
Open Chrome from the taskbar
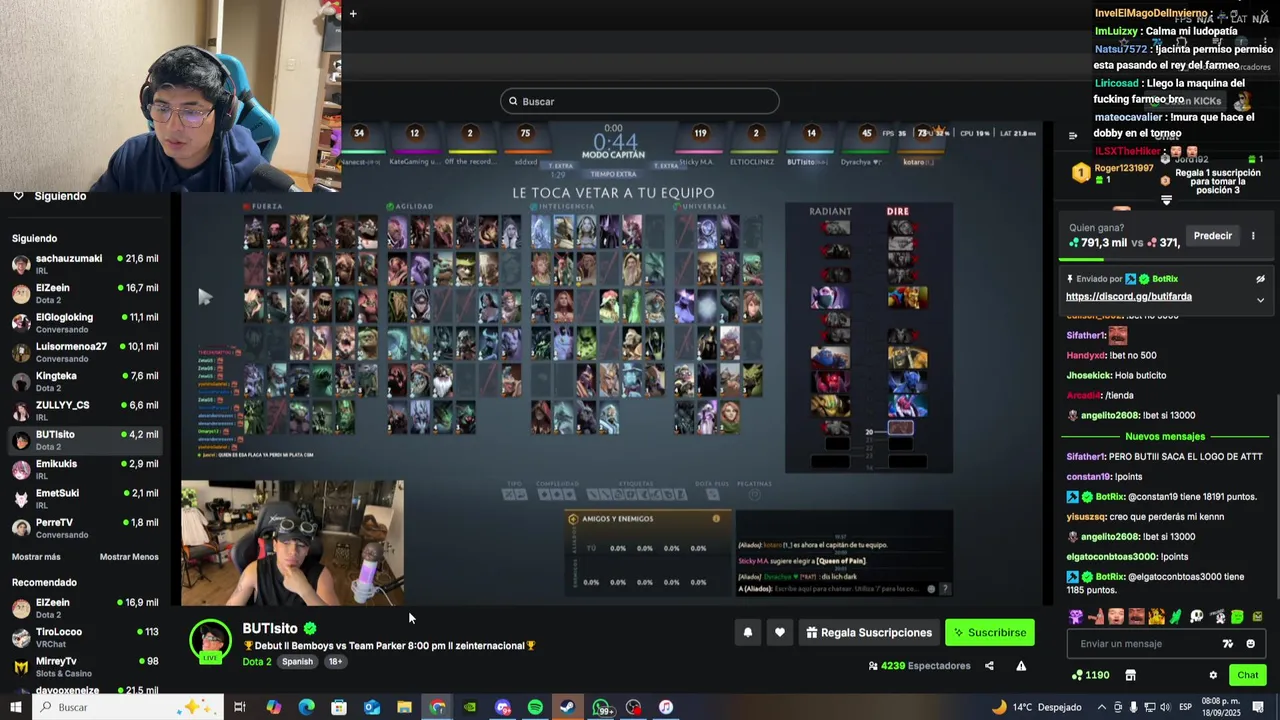coord(437,707)
